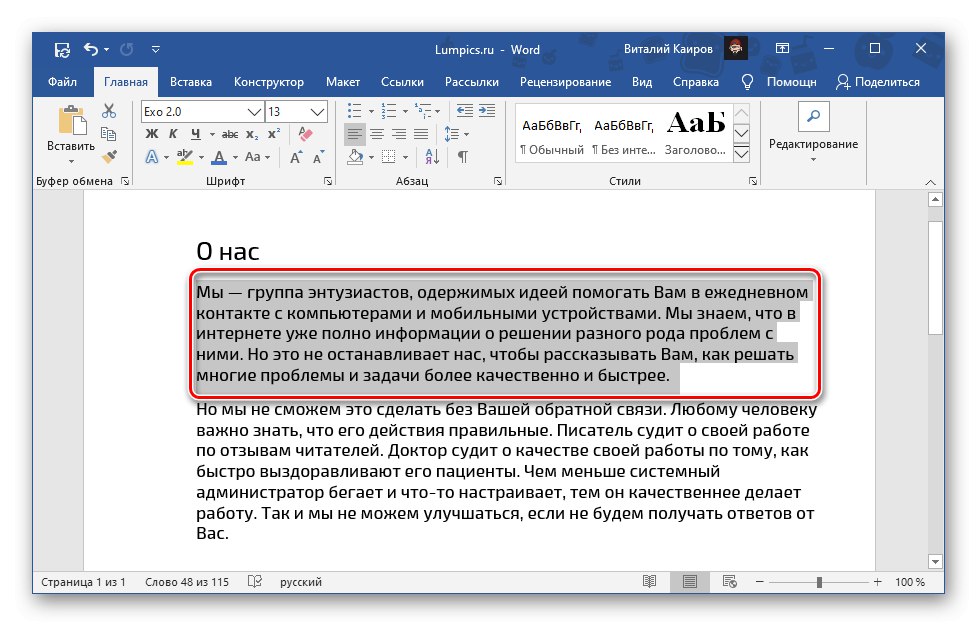Switch to the Вставка ribbon tab

point(190,82)
